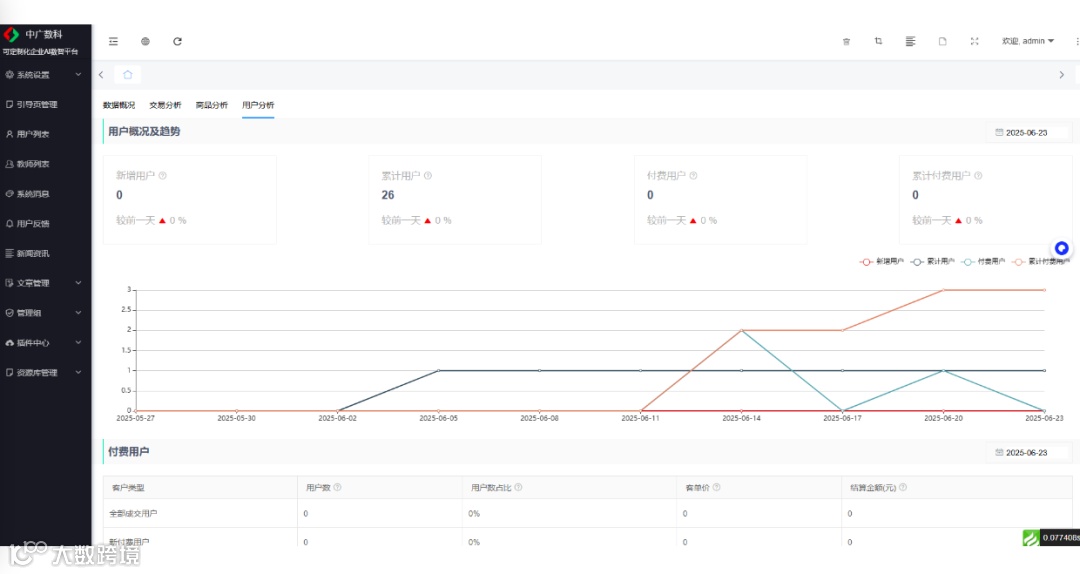Switch to the 数据概况 tab
This screenshot has height=574, width=1080.
(x=119, y=105)
